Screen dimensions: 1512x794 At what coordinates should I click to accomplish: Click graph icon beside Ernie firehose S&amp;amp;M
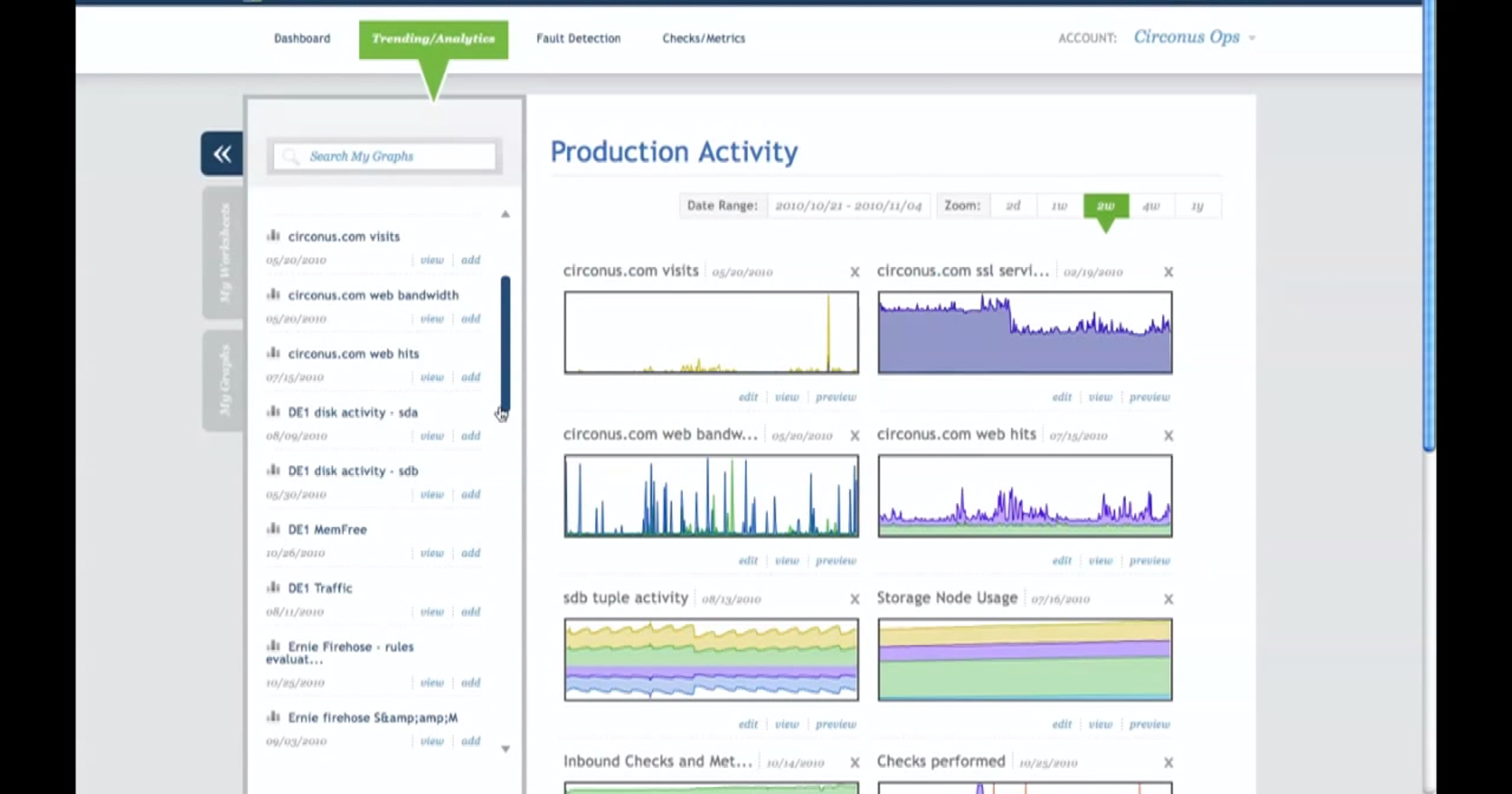coord(273,717)
